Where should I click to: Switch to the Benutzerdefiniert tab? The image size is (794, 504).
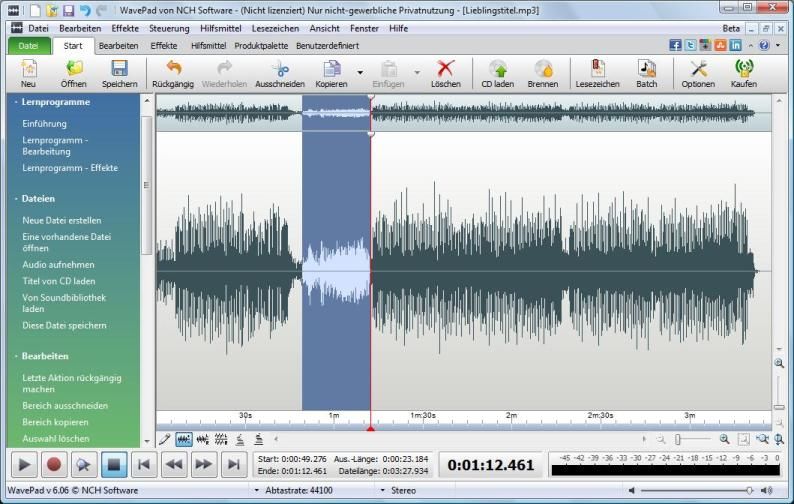[x=328, y=46]
